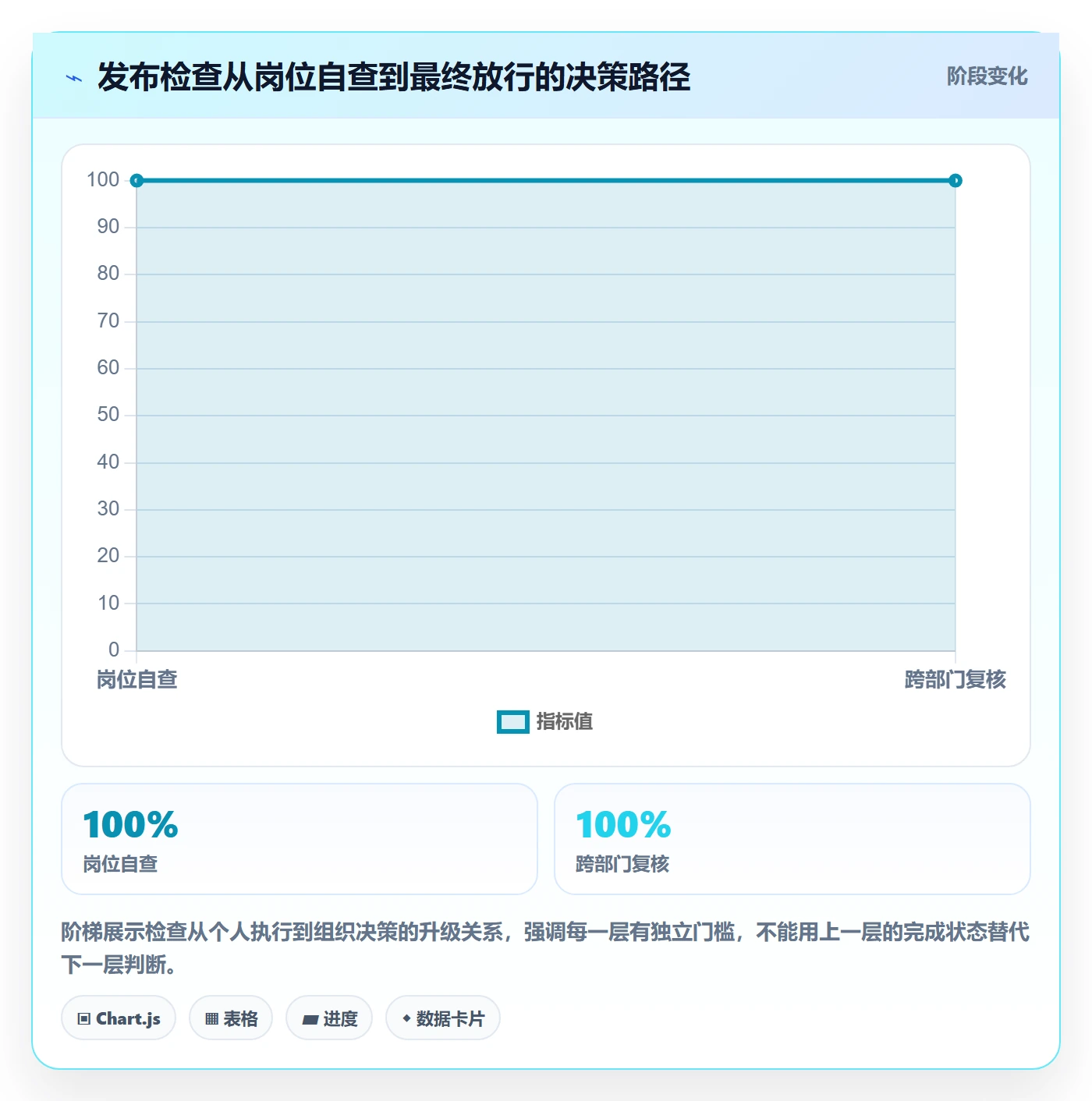Toggle the 指标值 legend item
Screen dimensions: 1092x1101
click(545, 722)
